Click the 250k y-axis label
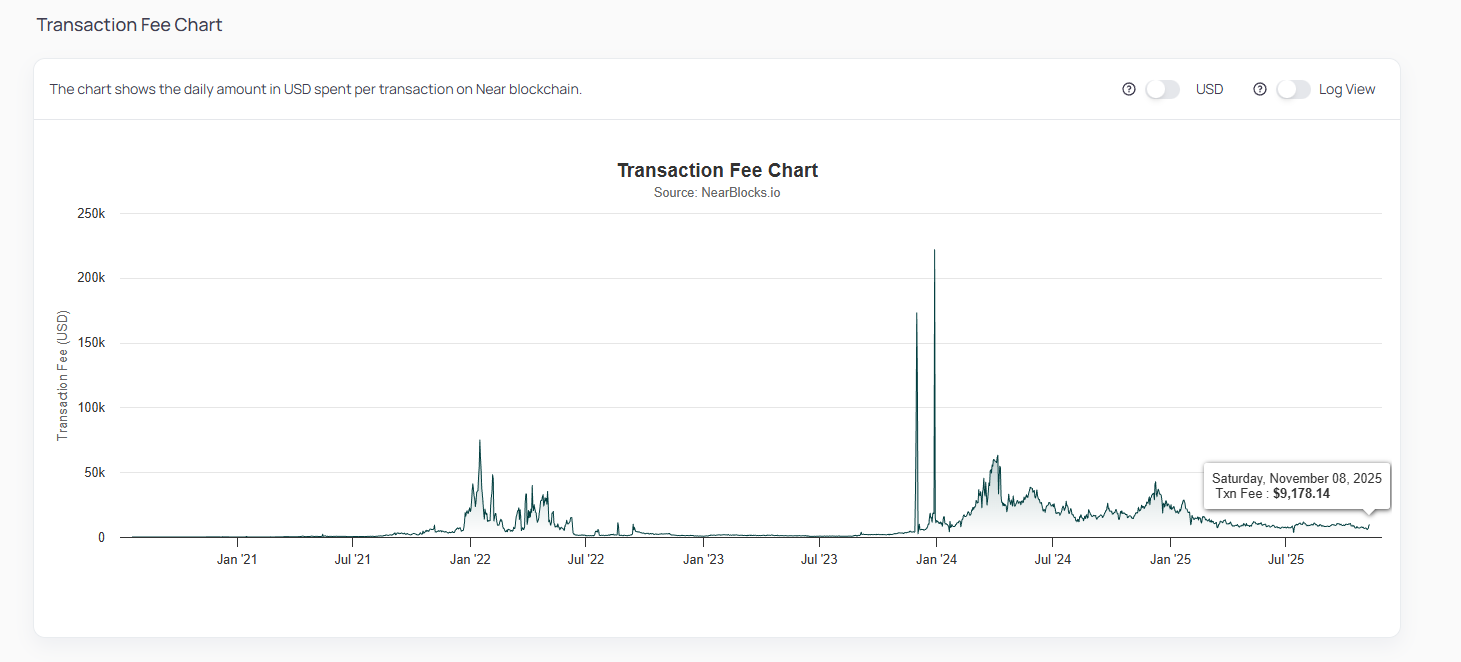Viewport: 1461px width, 662px height. point(91,214)
